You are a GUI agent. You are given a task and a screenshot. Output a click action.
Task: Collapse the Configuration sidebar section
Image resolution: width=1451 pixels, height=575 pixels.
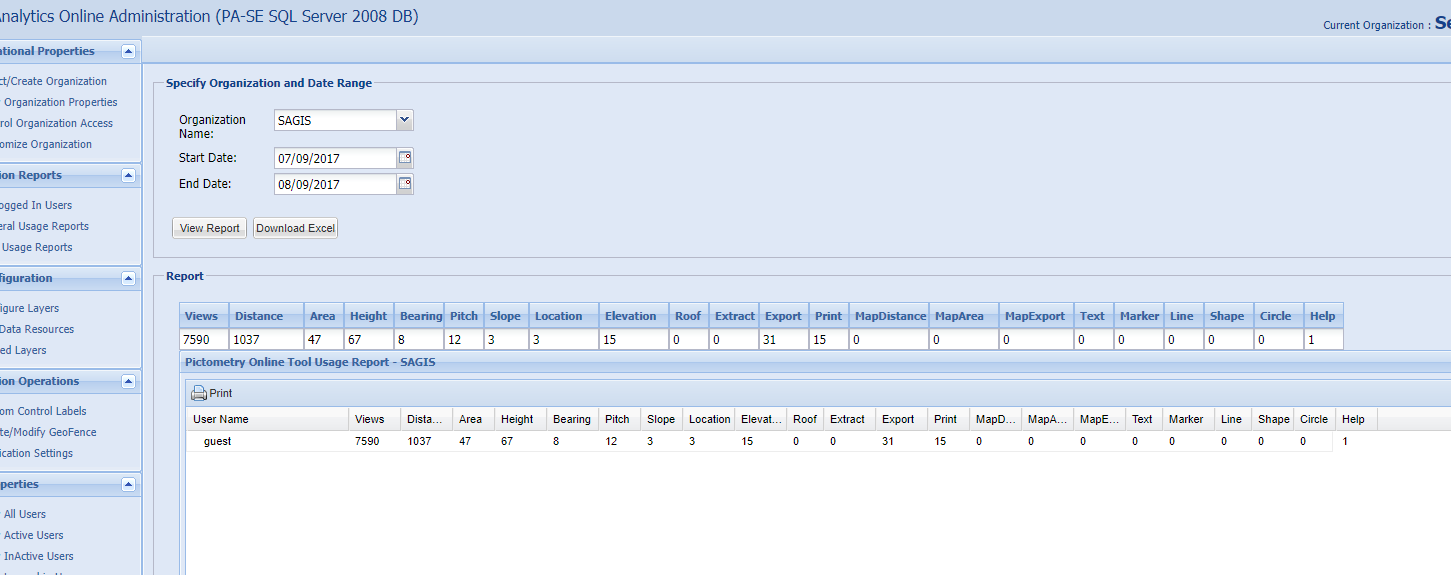128,278
